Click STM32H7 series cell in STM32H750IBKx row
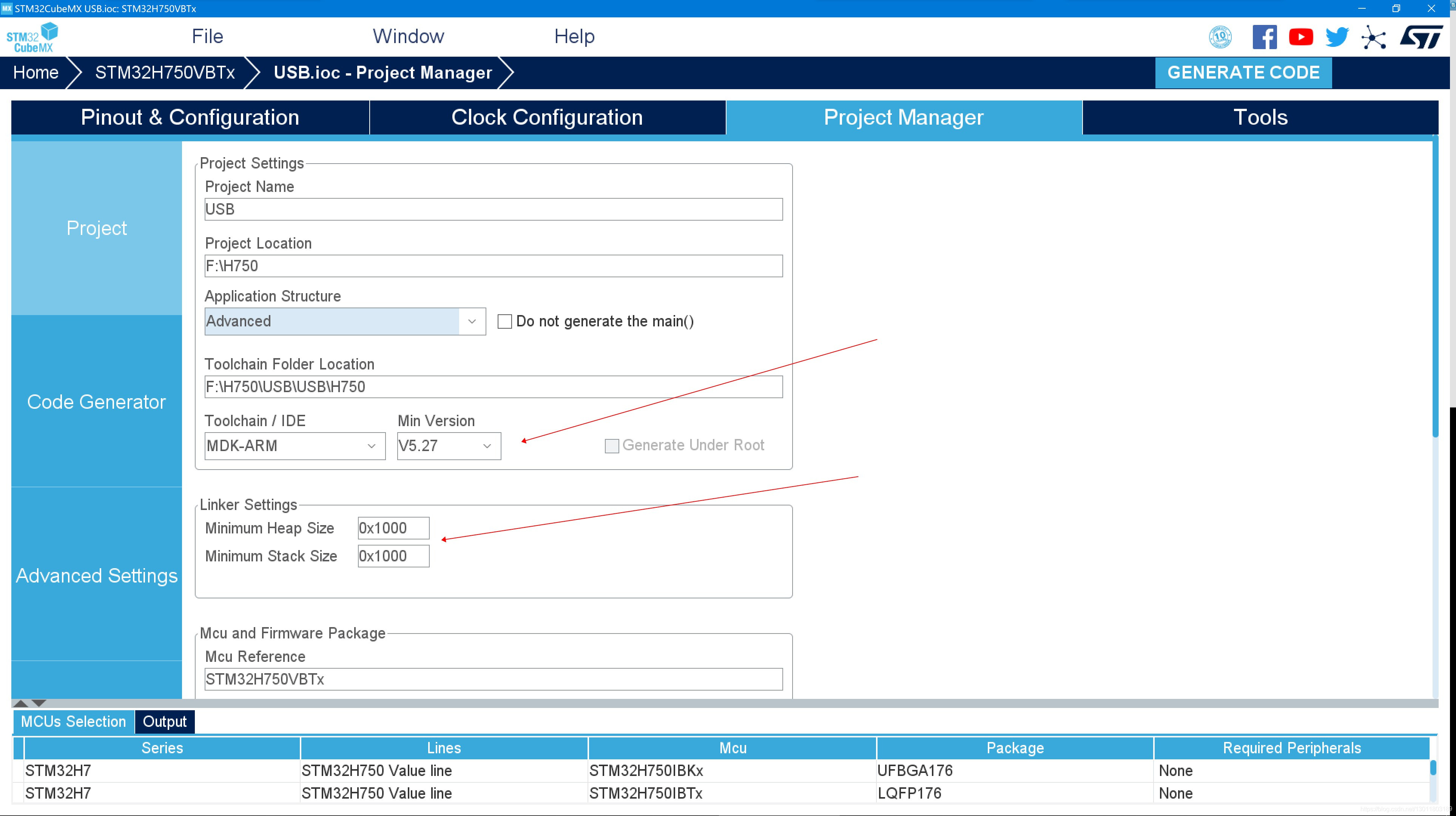This screenshot has height=816, width=1456. (162, 771)
